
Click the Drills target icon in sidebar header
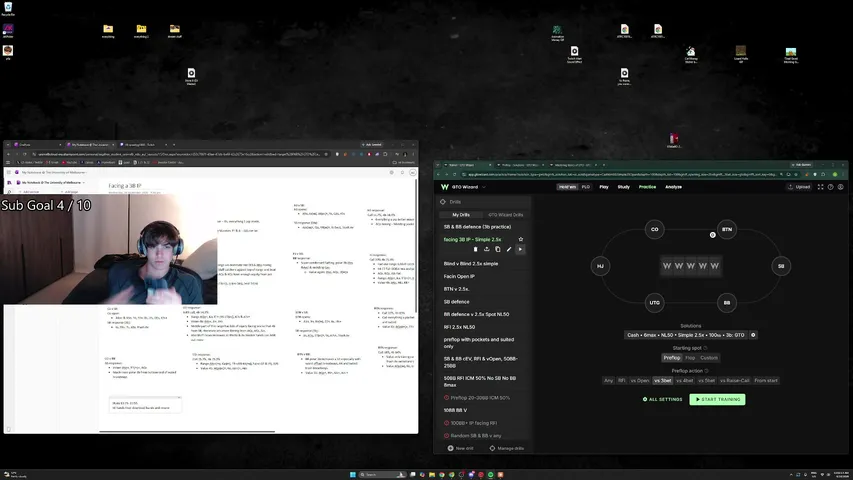pos(443,202)
